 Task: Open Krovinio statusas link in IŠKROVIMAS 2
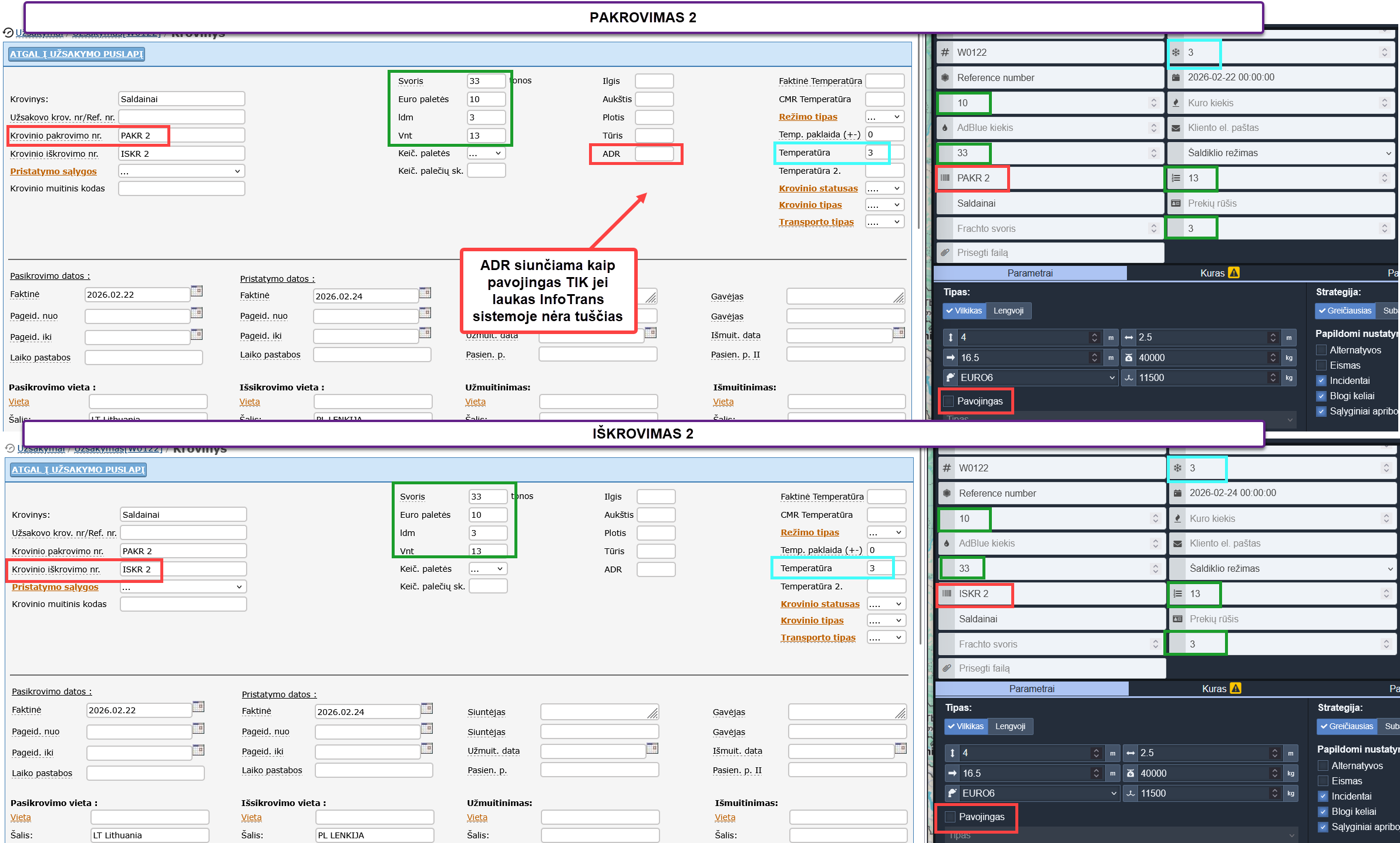coord(820,604)
